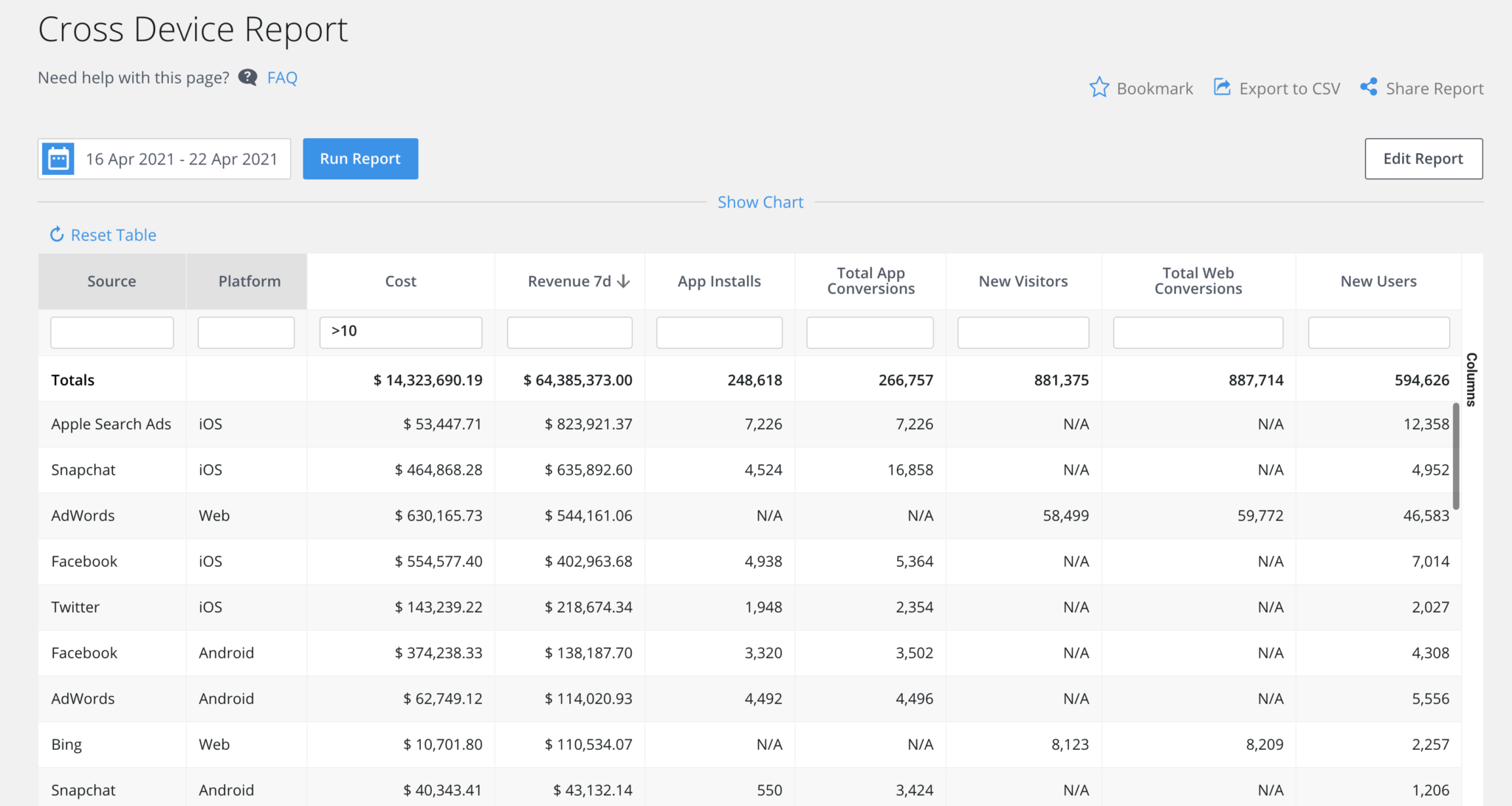The image size is (1512, 806).
Task: Sort the table by Cost column header
Action: pos(400,281)
